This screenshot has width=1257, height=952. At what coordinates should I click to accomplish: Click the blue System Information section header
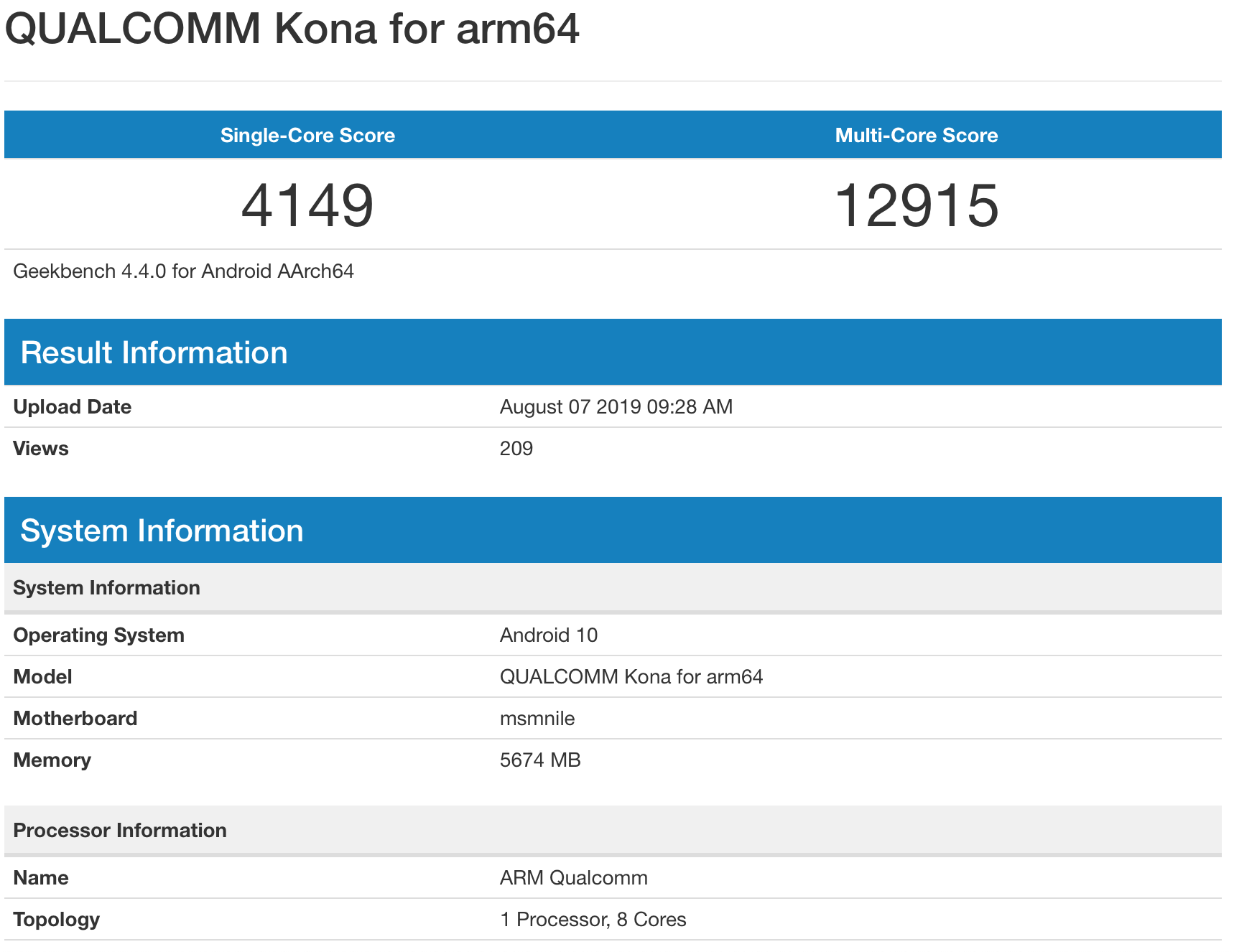[613, 531]
